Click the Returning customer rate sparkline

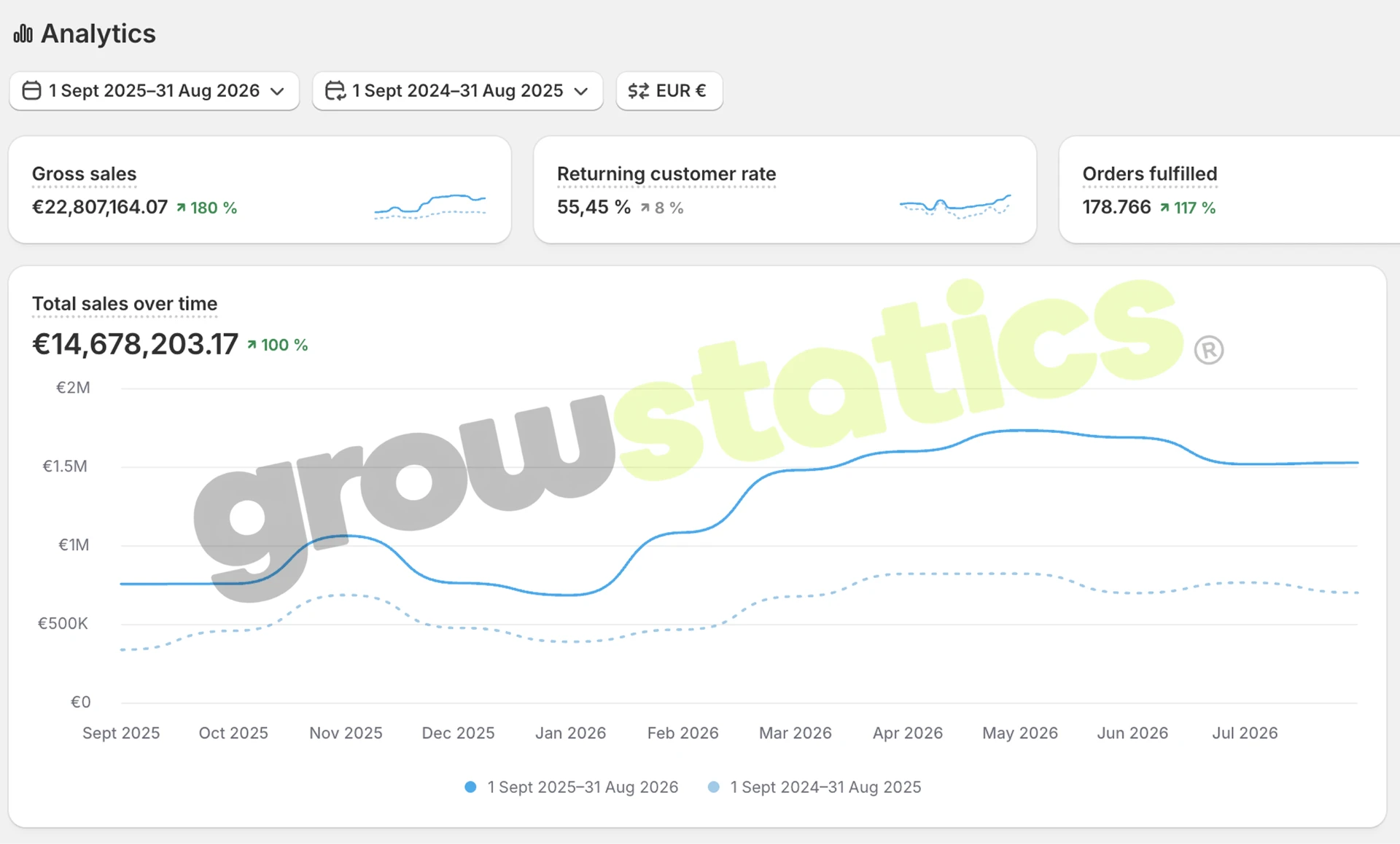pyautogui.click(x=955, y=206)
